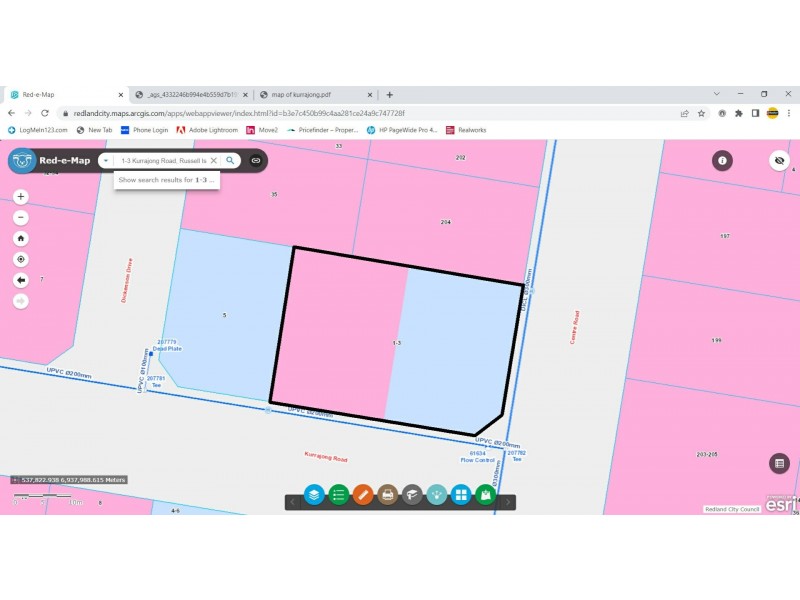Zoom in on the map
This screenshot has width=800, height=600.
(21, 197)
